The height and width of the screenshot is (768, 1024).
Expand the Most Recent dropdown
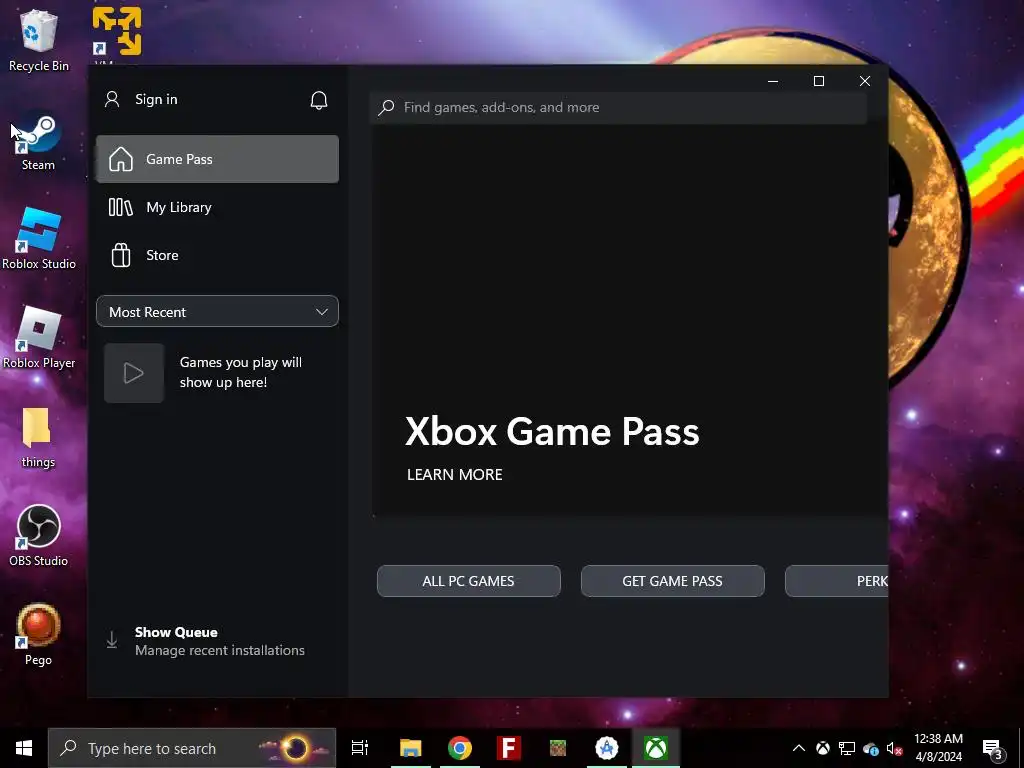(217, 312)
